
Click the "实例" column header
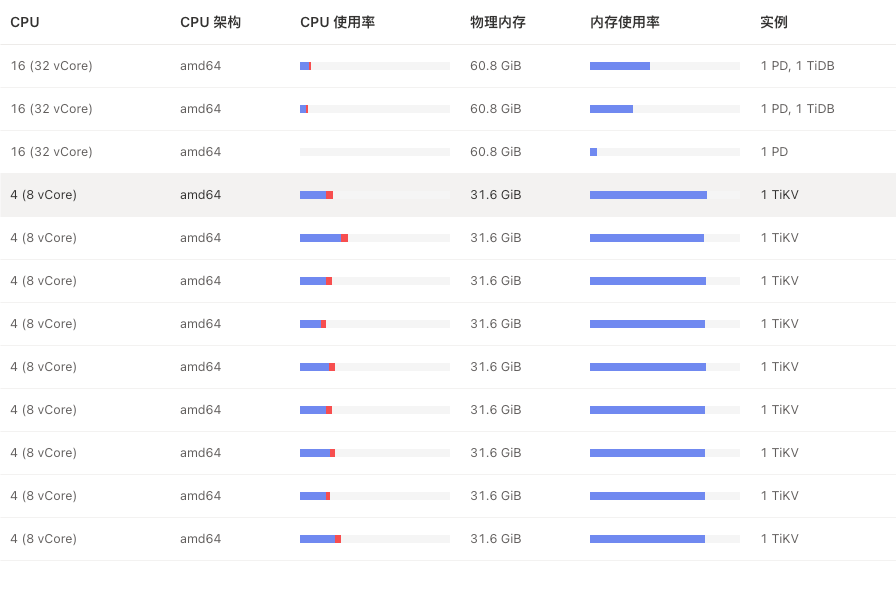click(x=773, y=22)
